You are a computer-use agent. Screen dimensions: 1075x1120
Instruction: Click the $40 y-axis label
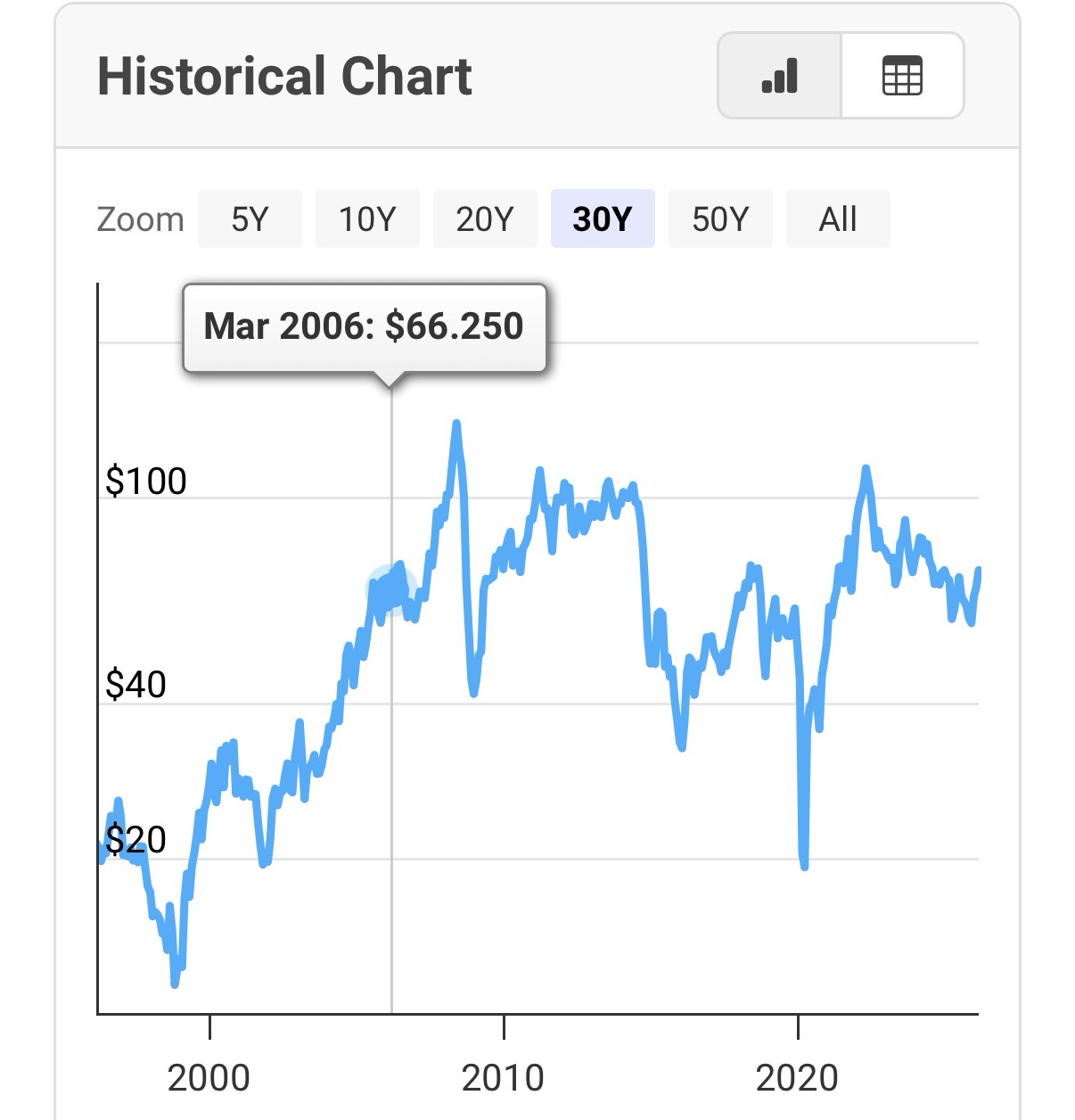[x=135, y=685]
